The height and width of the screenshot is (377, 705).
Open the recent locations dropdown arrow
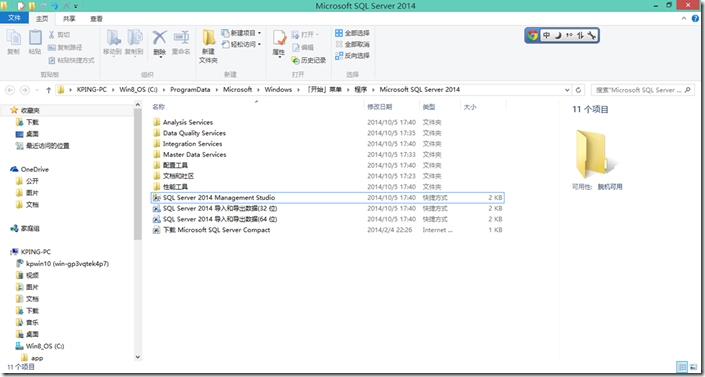(x=37, y=90)
